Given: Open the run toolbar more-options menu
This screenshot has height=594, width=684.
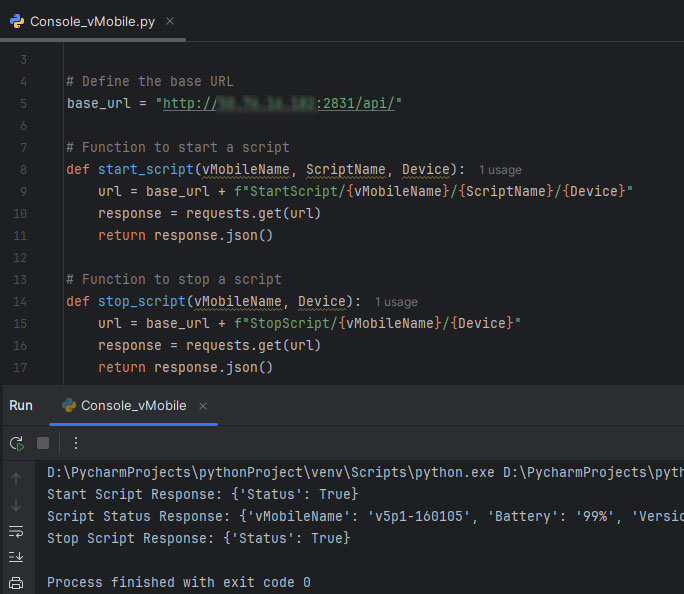Looking at the screenshot, I should [x=76, y=443].
